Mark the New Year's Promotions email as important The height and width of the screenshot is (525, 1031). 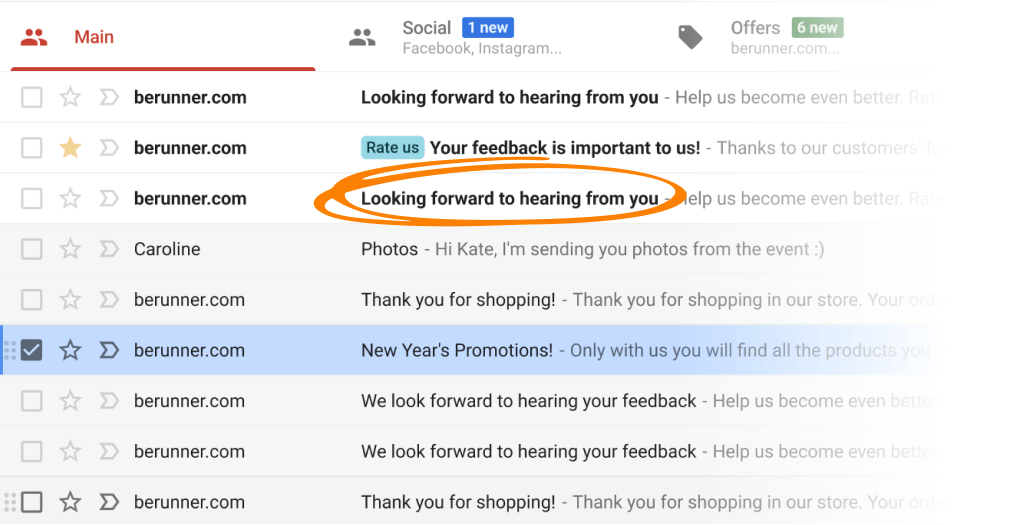pyautogui.click(x=108, y=350)
